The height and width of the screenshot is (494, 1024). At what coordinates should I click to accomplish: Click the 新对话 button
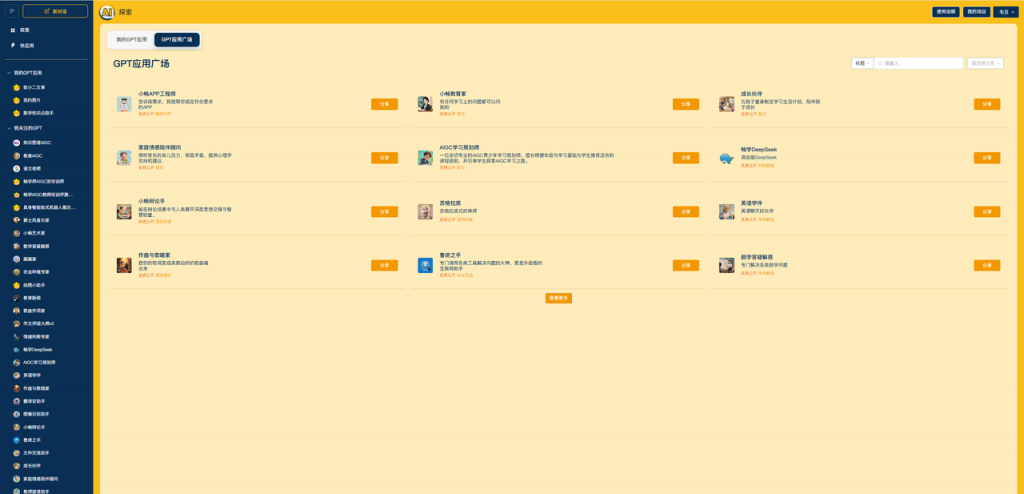point(55,11)
